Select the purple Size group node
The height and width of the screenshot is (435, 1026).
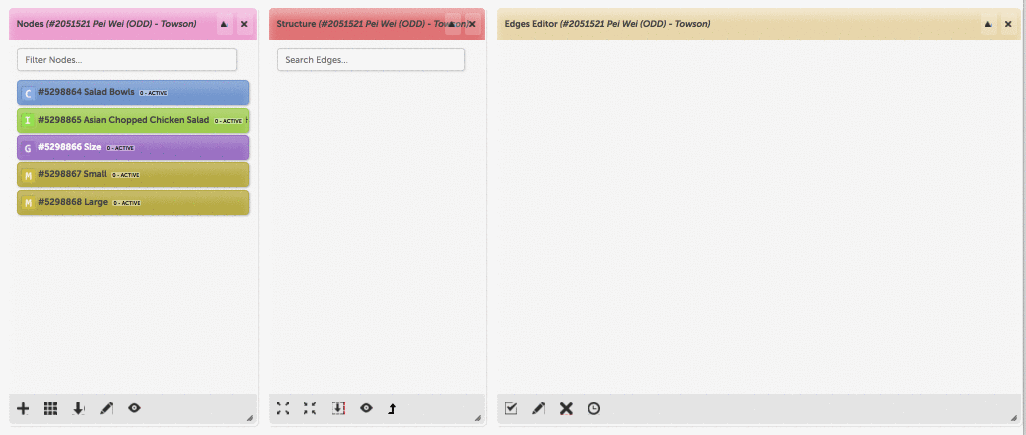[x=133, y=148]
